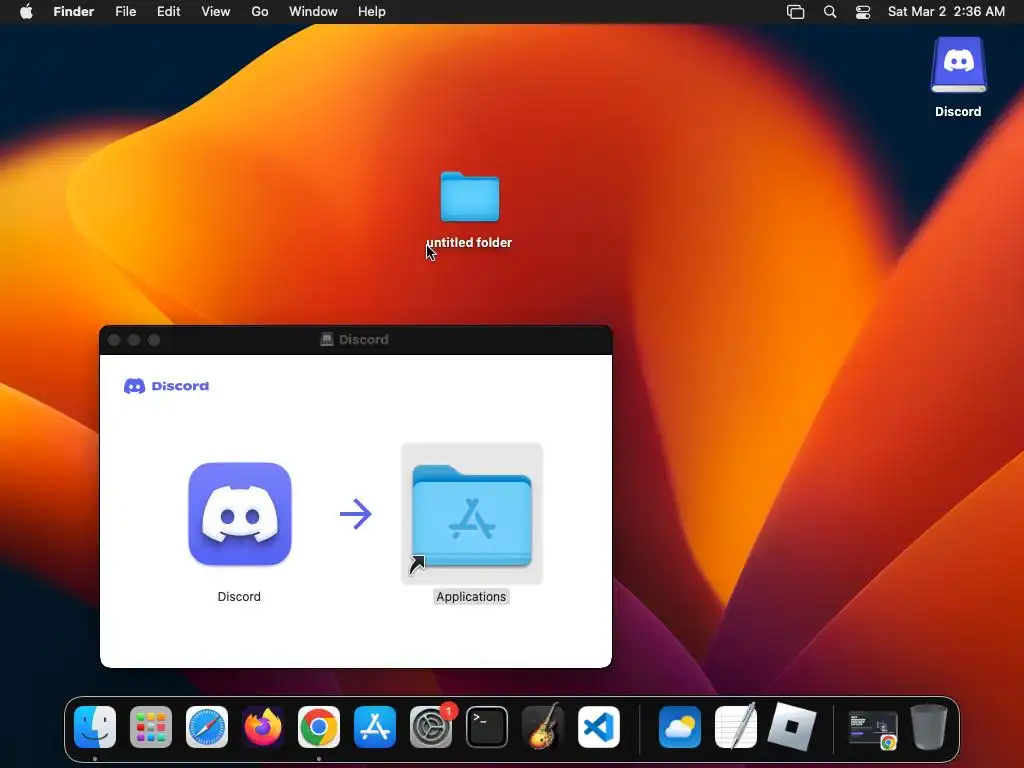Open TextEdit from the Dock
Screen dimensions: 1024x768
[x=736, y=727]
